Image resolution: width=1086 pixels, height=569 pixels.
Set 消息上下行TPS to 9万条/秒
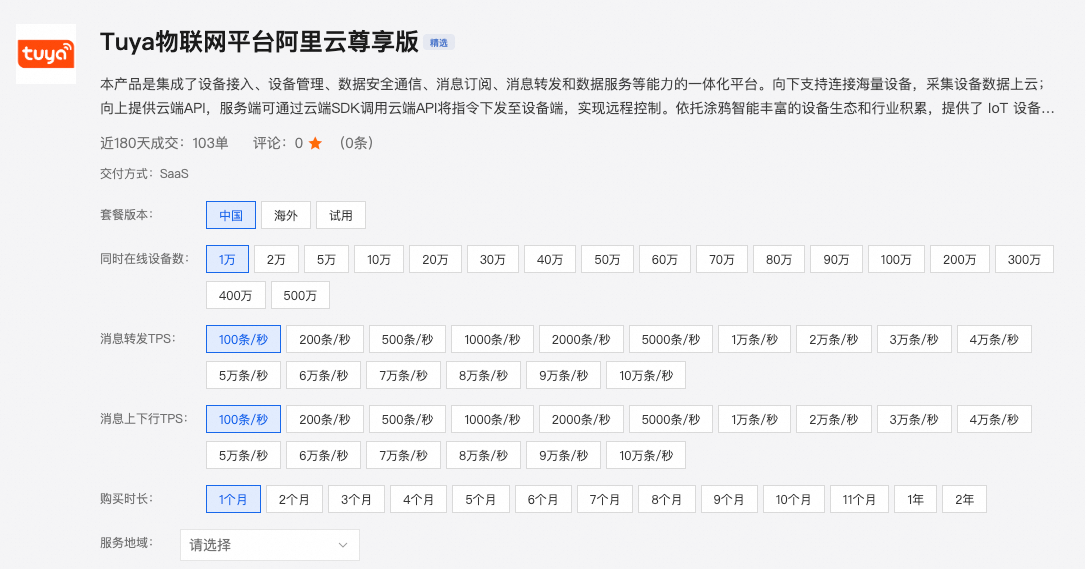pyautogui.click(x=564, y=455)
